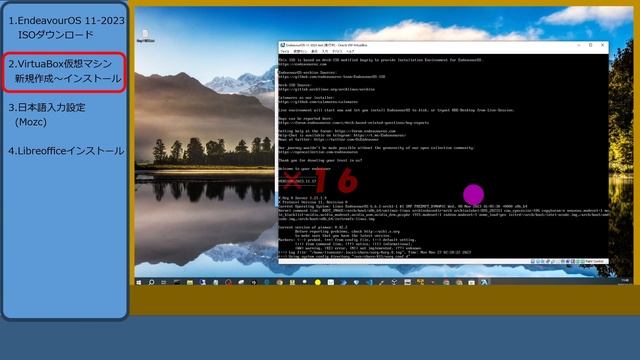Open the デバイス menu in VirtualBox
The image size is (640, 360).
pos(337,51)
